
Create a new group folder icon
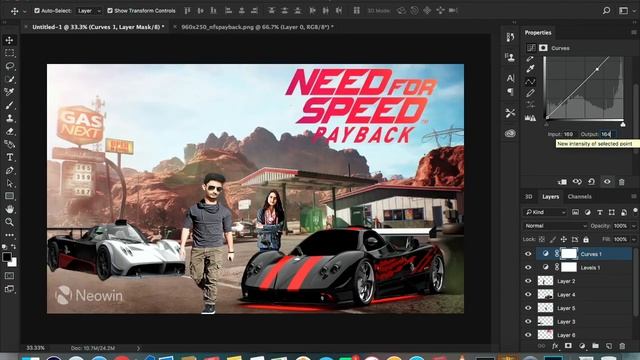[x=596, y=346]
